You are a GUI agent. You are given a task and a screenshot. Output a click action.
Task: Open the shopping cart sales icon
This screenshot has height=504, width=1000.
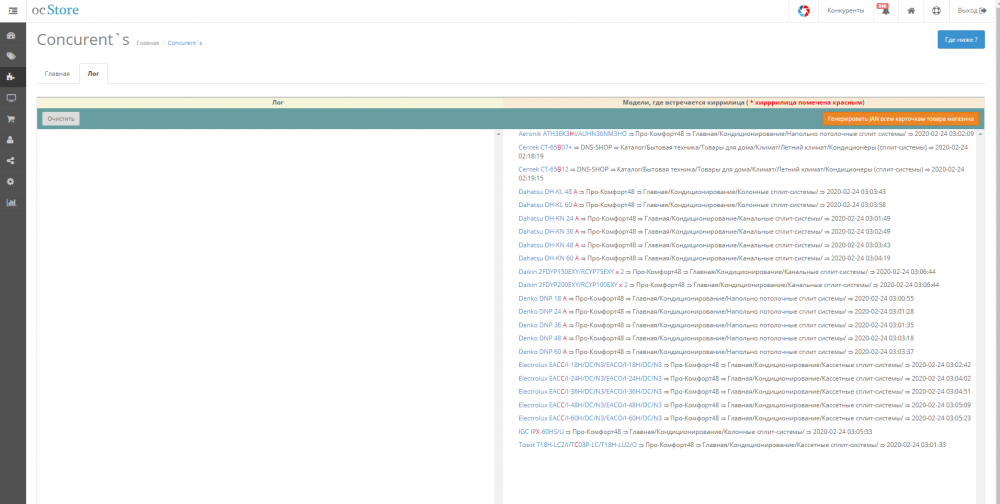[x=11, y=119]
